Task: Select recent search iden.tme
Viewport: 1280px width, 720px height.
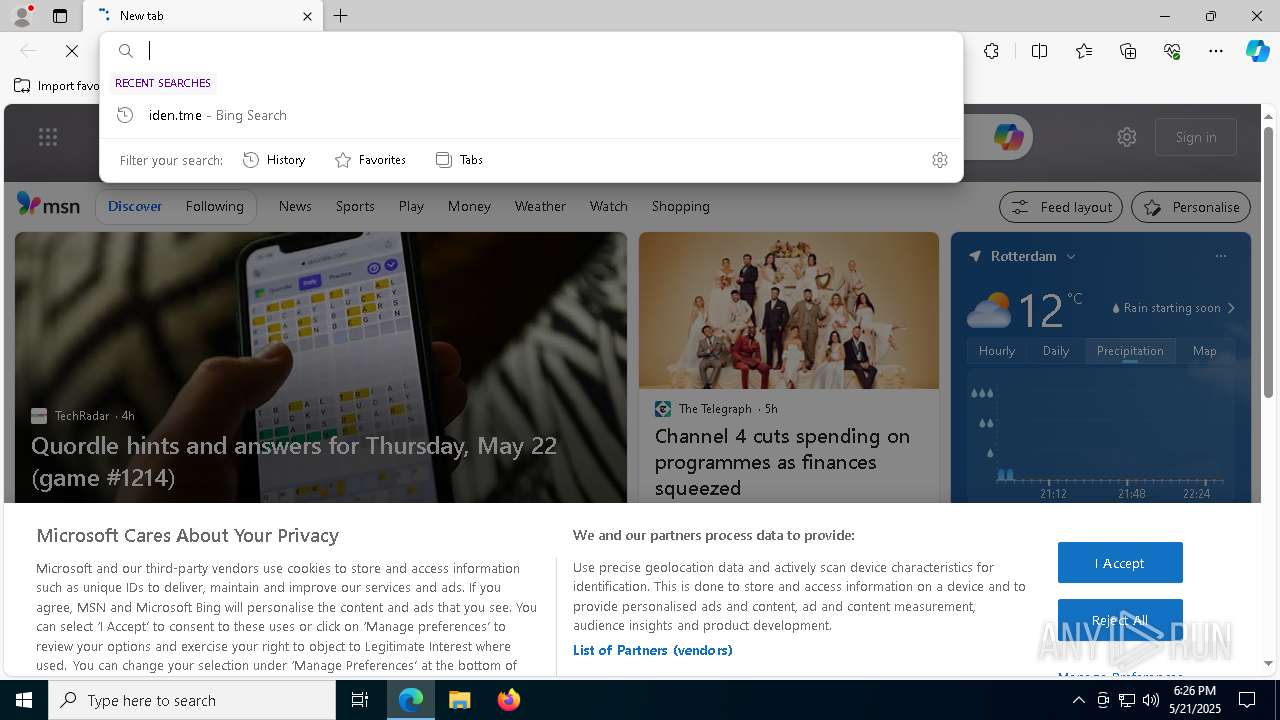Action: coord(531,115)
